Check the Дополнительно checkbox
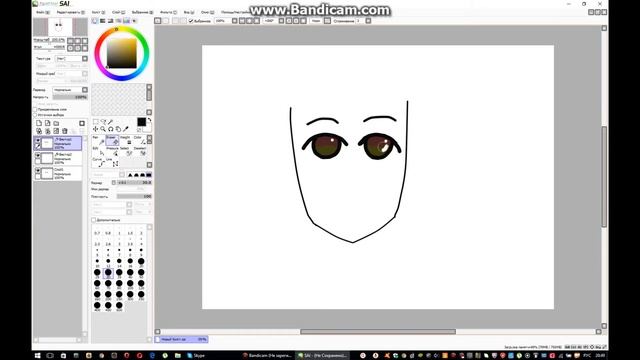Screen dimensions: 640x360 click(94, 220)
